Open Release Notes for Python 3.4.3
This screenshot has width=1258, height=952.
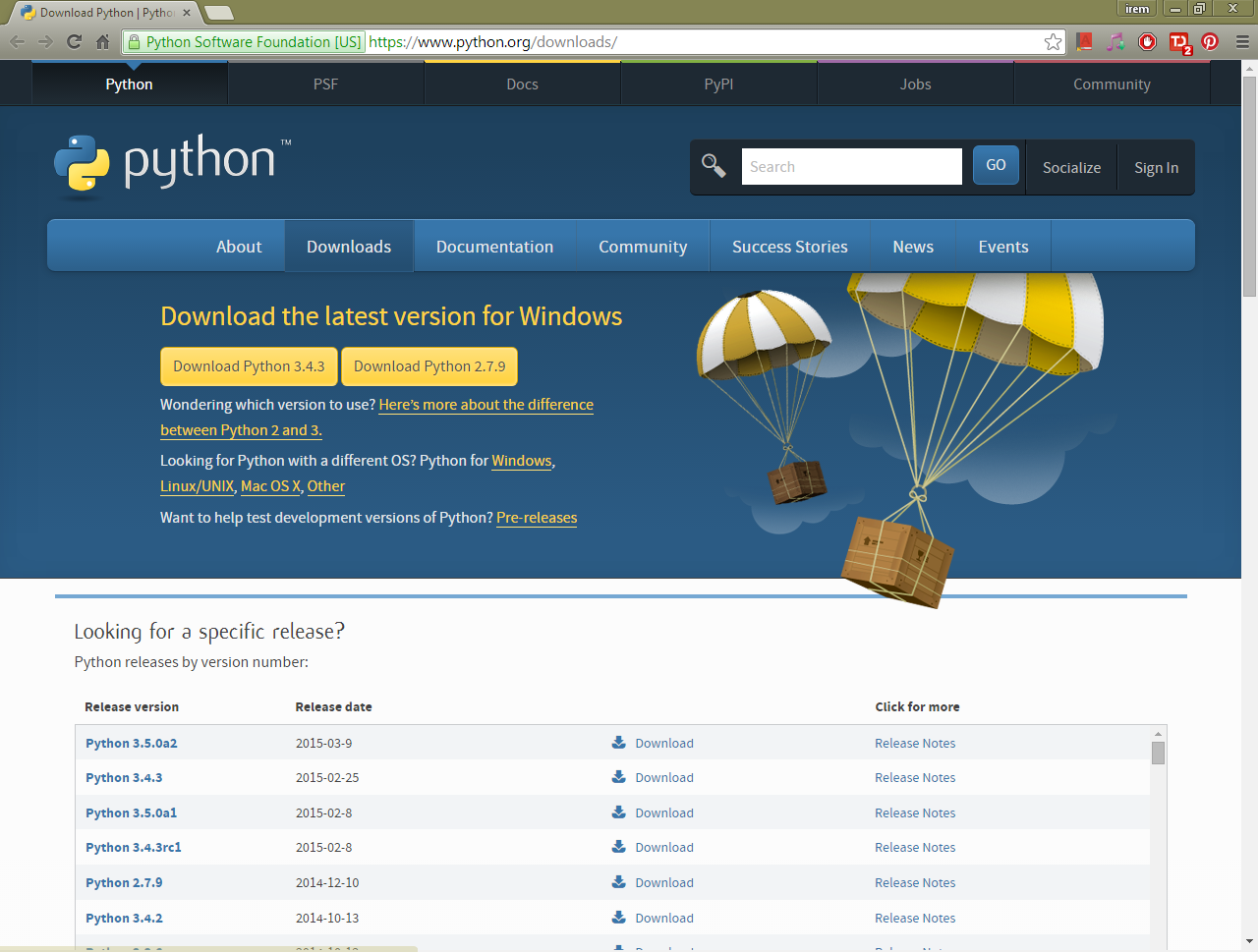point(915,777)
